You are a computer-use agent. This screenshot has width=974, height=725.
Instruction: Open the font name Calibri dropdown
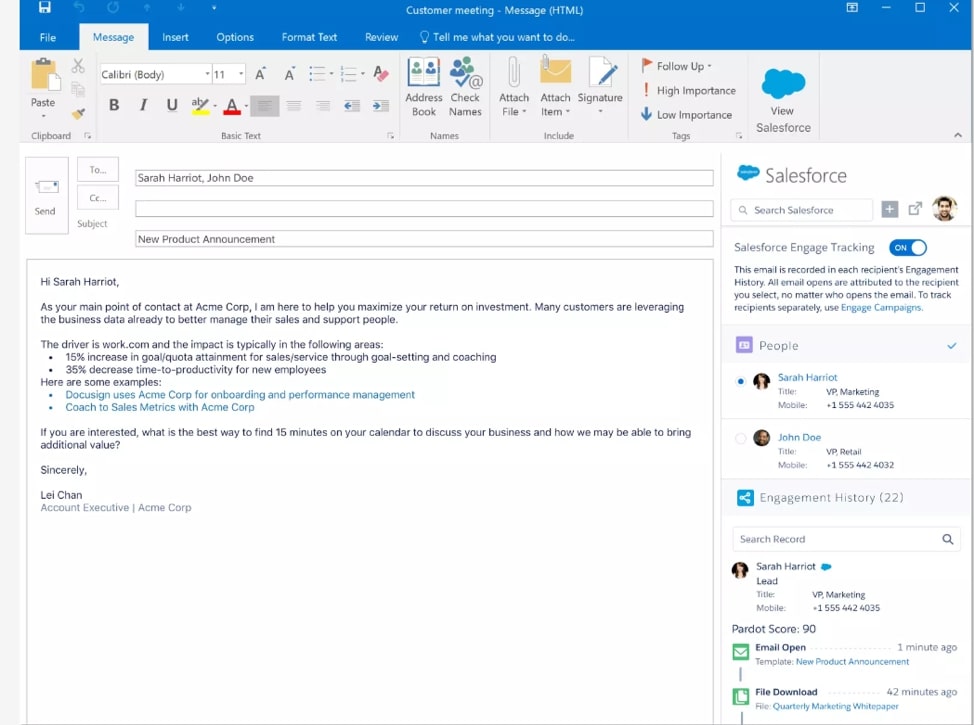(207, 74)
